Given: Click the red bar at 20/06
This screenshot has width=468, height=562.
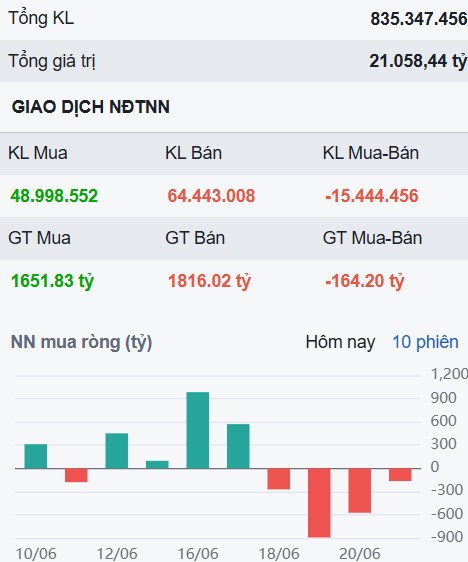Looking at the screenshot, I should pos(360,491).
